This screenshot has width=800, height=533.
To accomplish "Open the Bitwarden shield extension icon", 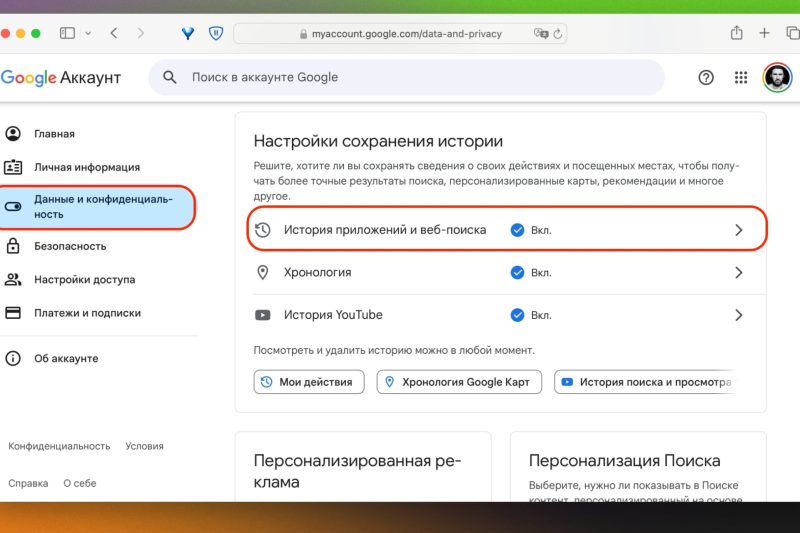I will coord(216,34).
